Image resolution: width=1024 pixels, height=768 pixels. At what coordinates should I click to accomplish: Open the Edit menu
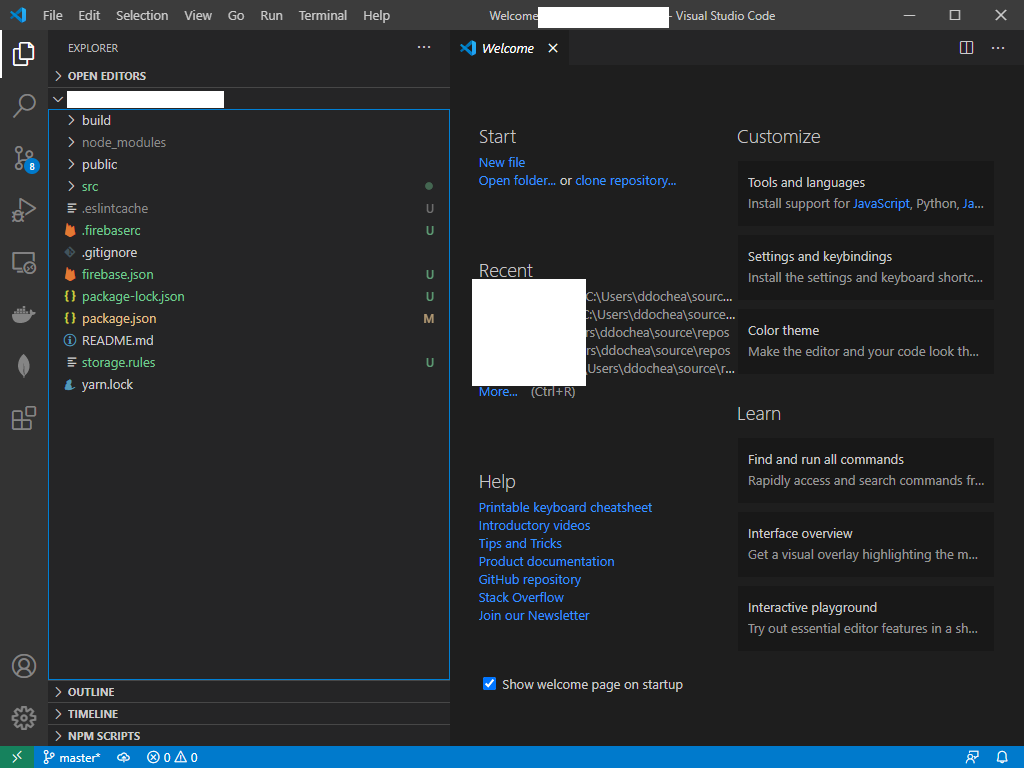tap(89, 15)
